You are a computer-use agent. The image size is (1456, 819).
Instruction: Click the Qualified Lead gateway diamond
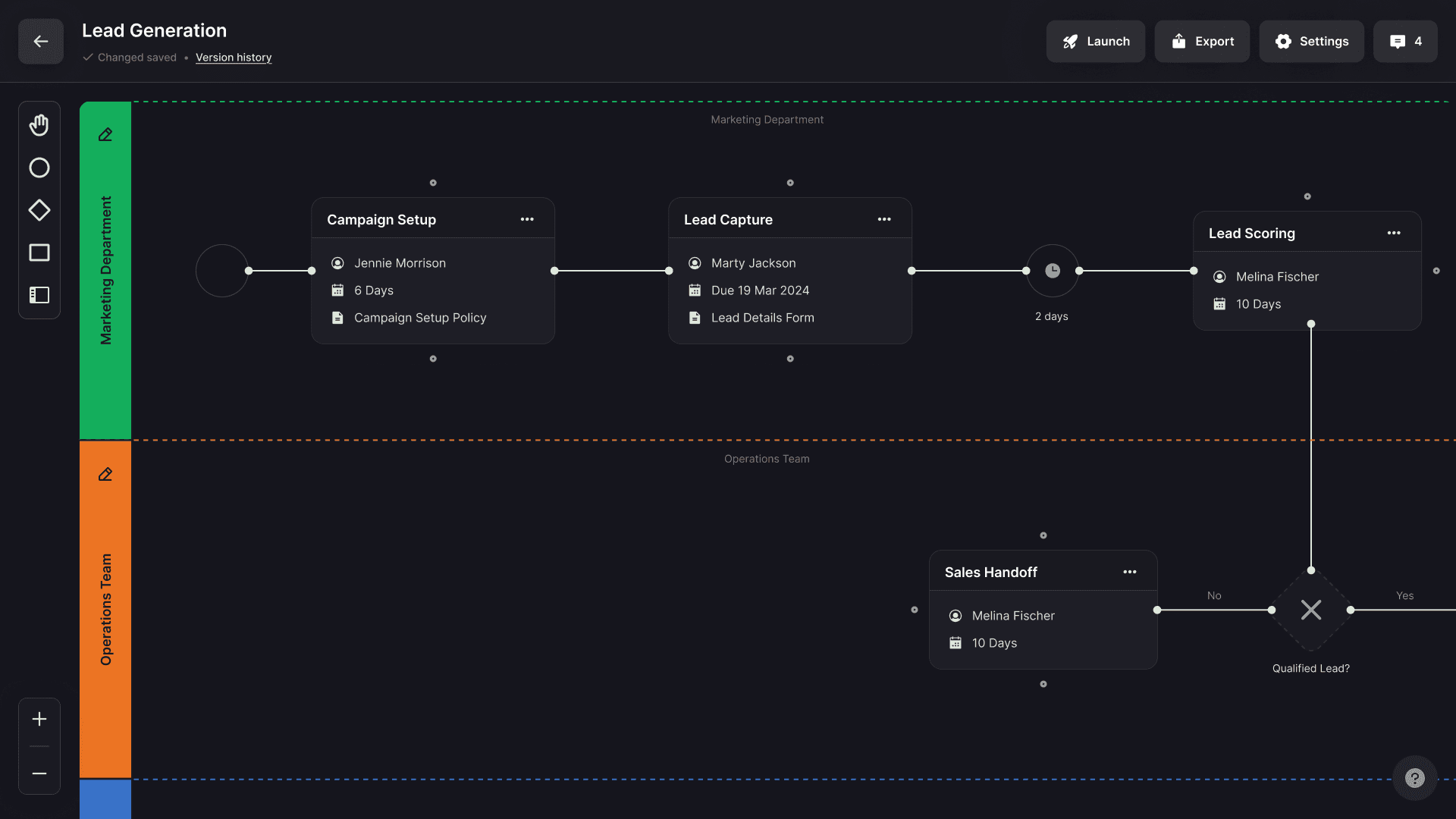pyautogui.click(x=1311, y=610)
